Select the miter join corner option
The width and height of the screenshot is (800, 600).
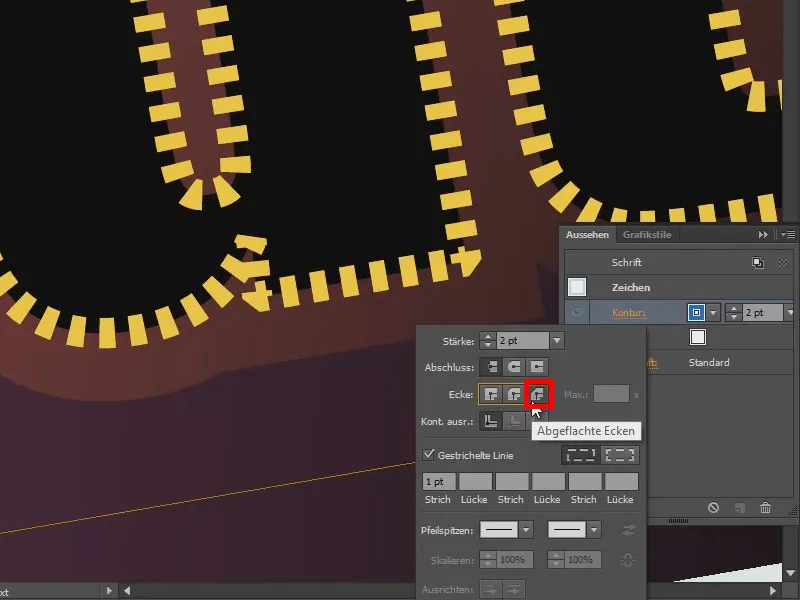491,394
